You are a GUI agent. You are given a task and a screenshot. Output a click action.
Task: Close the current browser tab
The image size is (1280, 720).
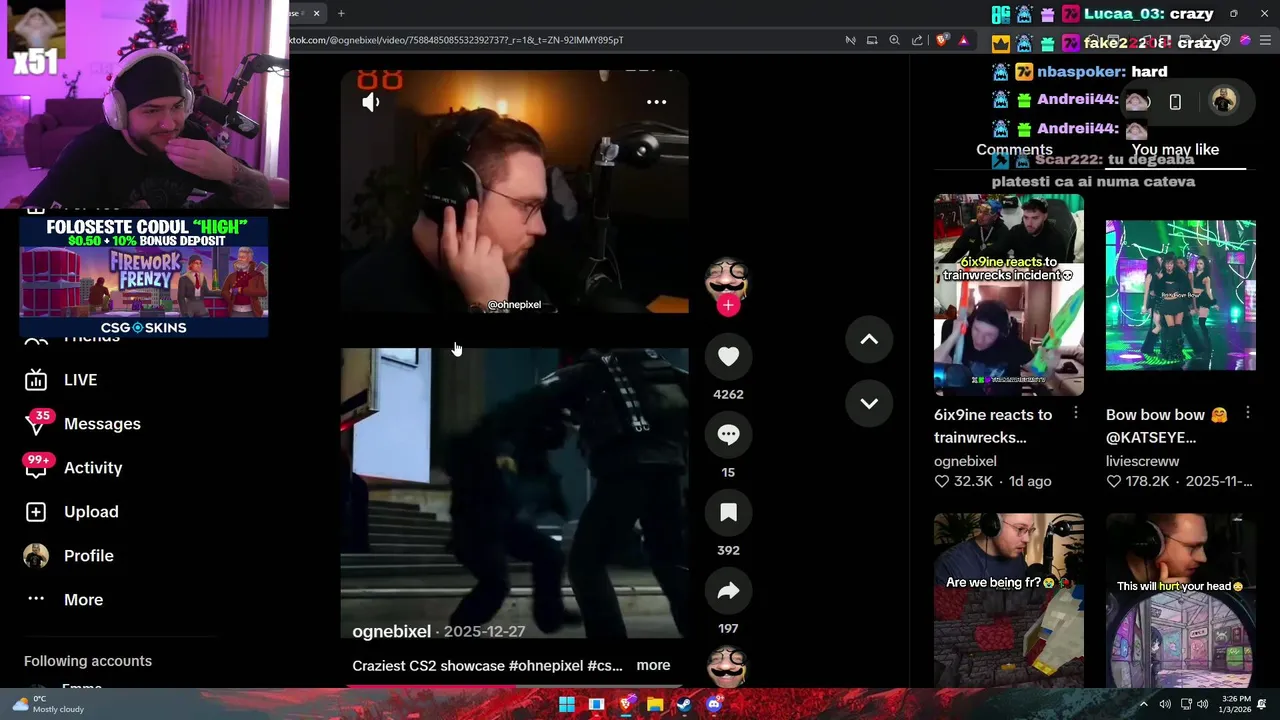[316, 13]
